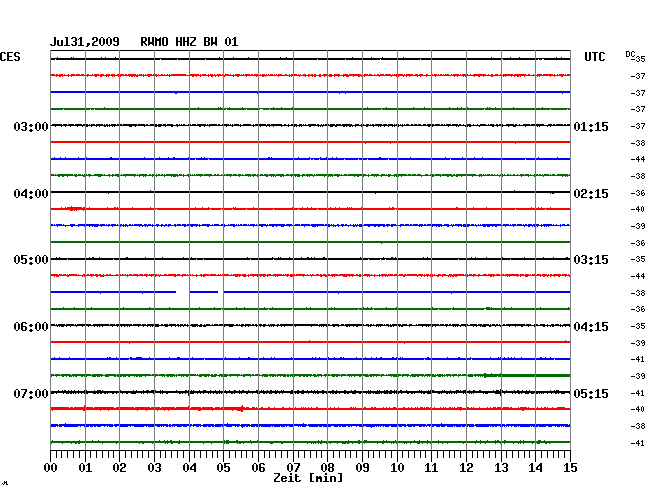This screenshot has height=494, width=650.
Task: Click the 06:00 local time label
Action: (x=31, y=327)
